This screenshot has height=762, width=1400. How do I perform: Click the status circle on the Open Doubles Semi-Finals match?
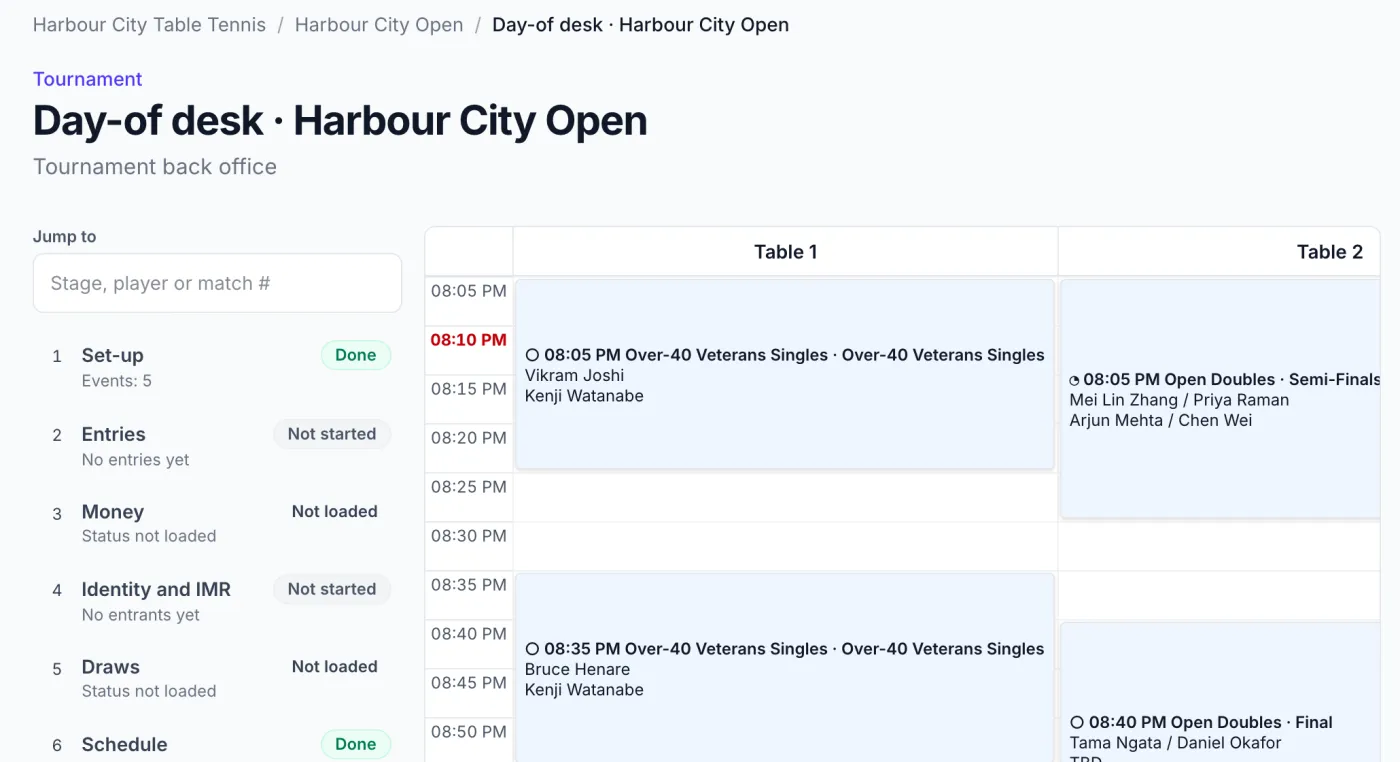point(1075,380)
